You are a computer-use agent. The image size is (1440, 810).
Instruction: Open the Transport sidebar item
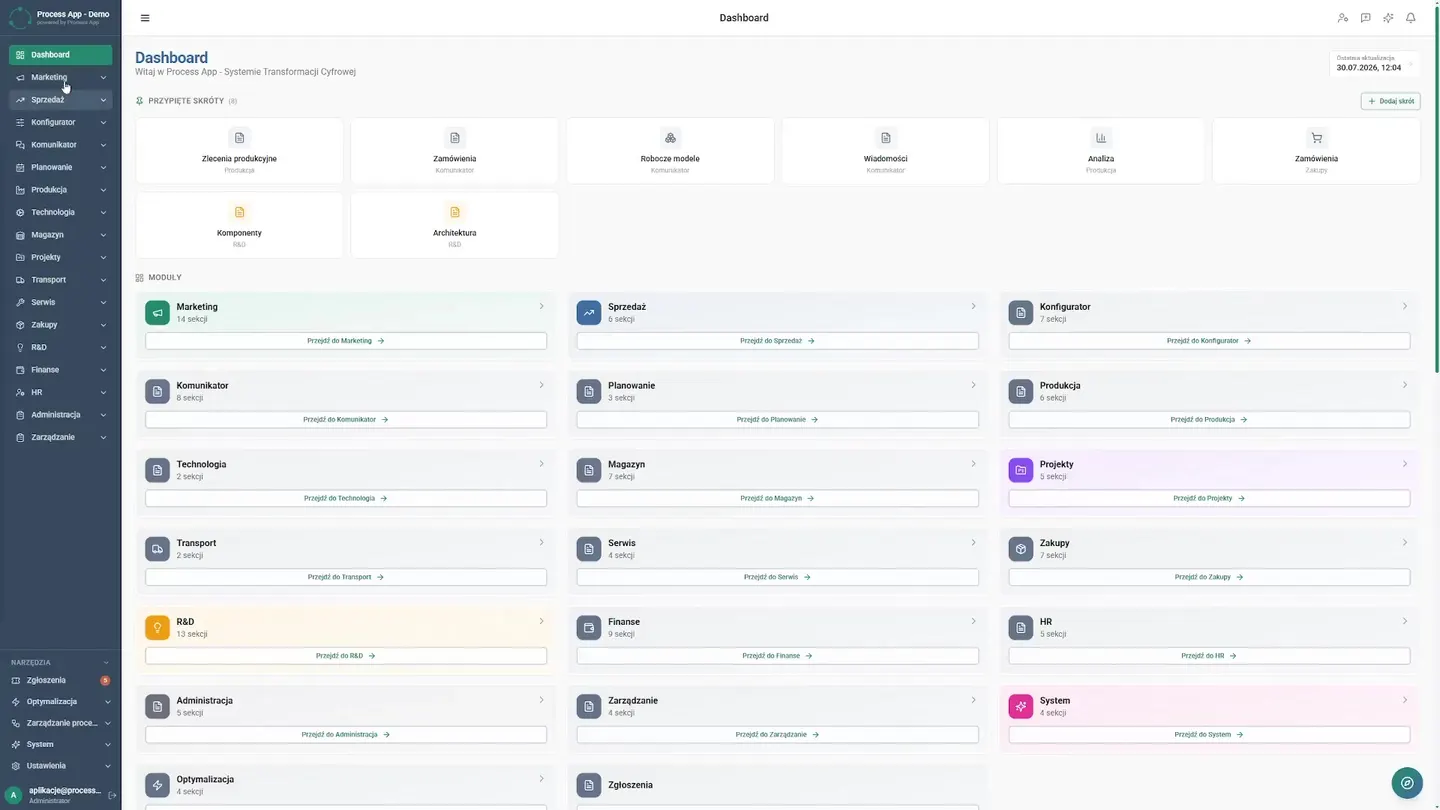(x=61, y=280)
